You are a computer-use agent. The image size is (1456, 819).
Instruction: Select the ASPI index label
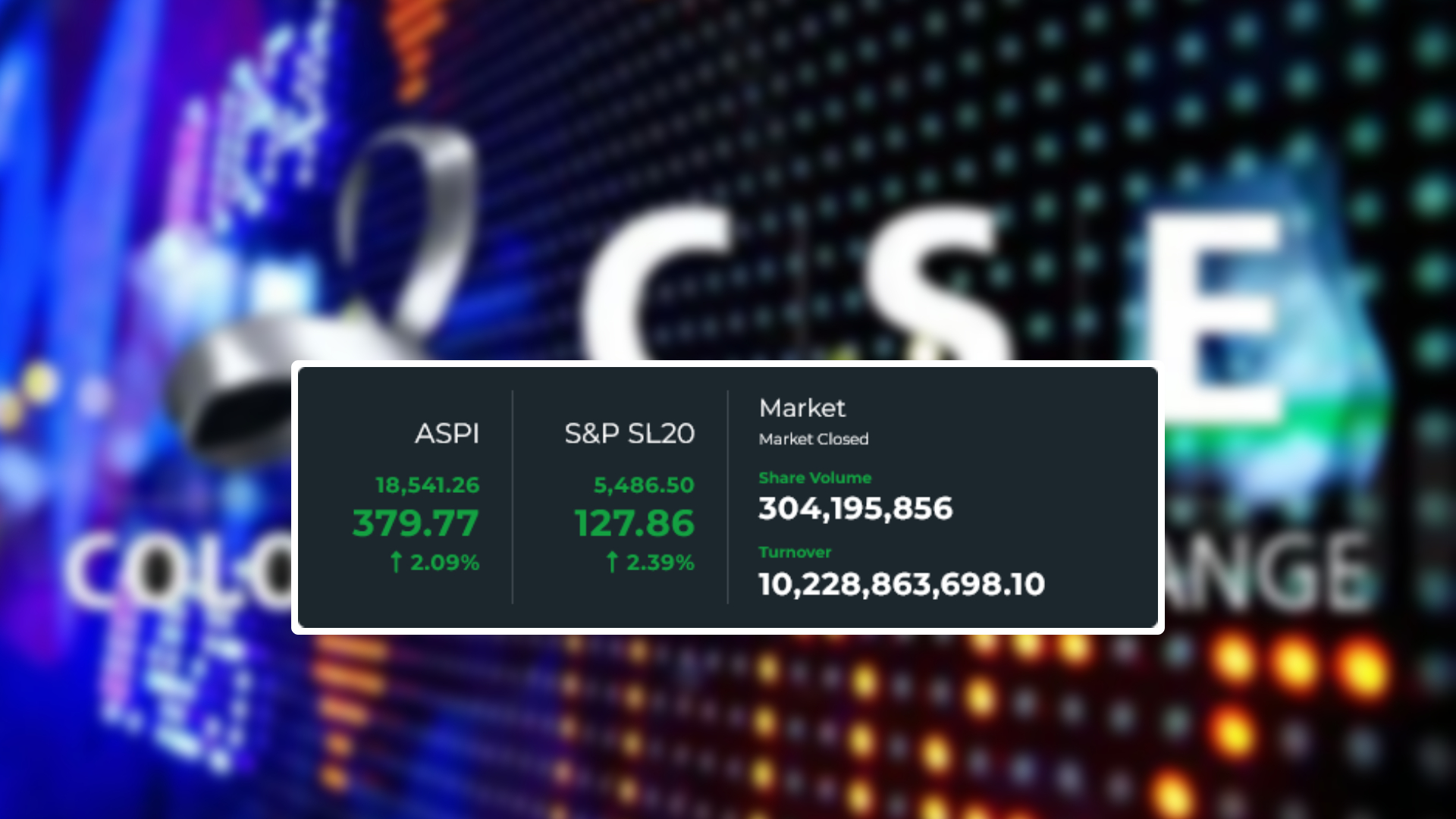click(x=447, y=434)
